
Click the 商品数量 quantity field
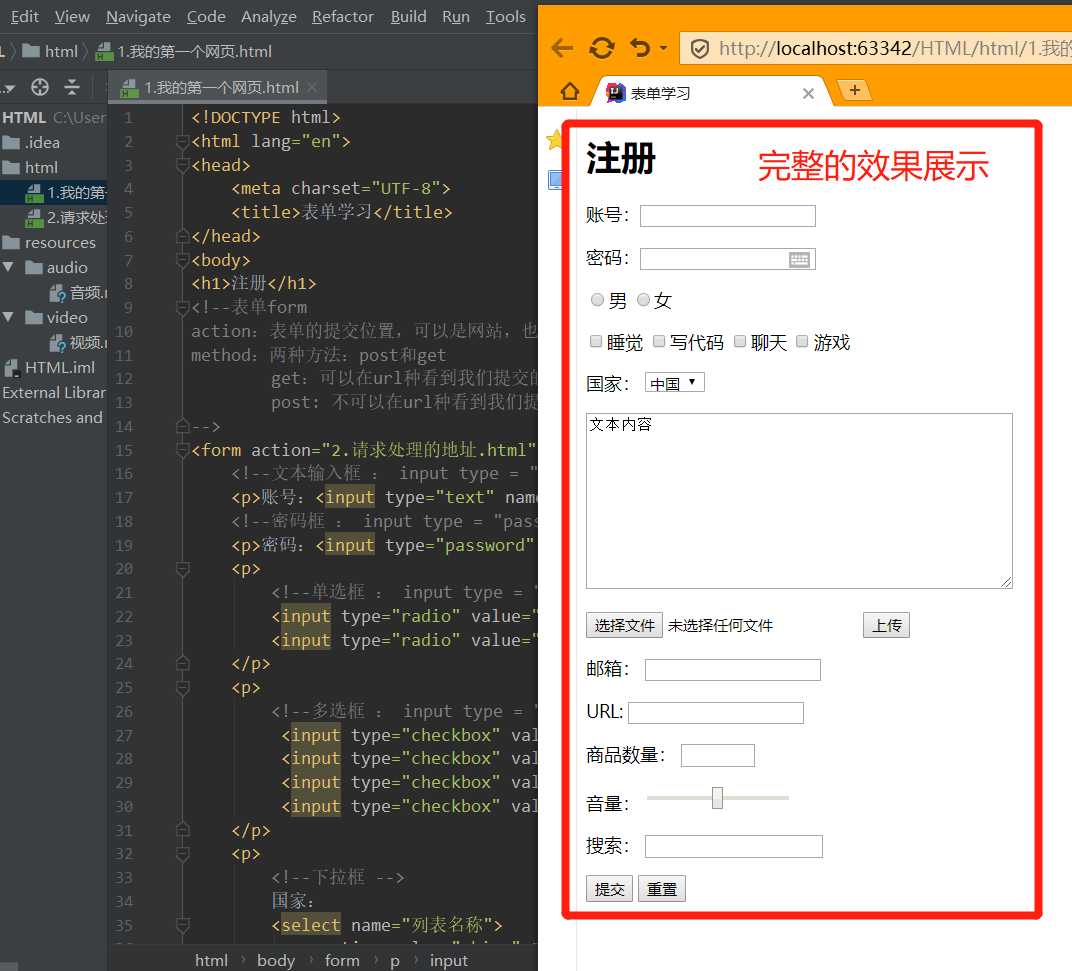coord(718,756)
